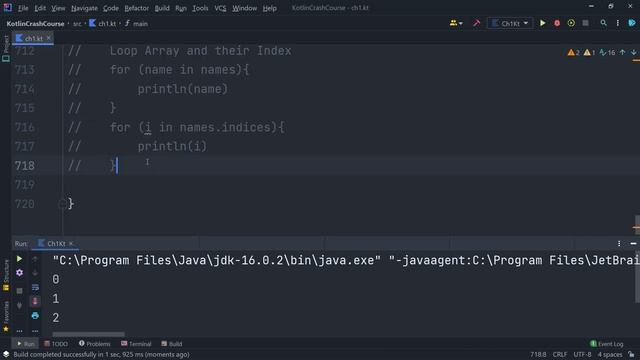640x360 pixels.
Task: Click the blue arrow icon at toolbar end
Action: tap(632, 23)
